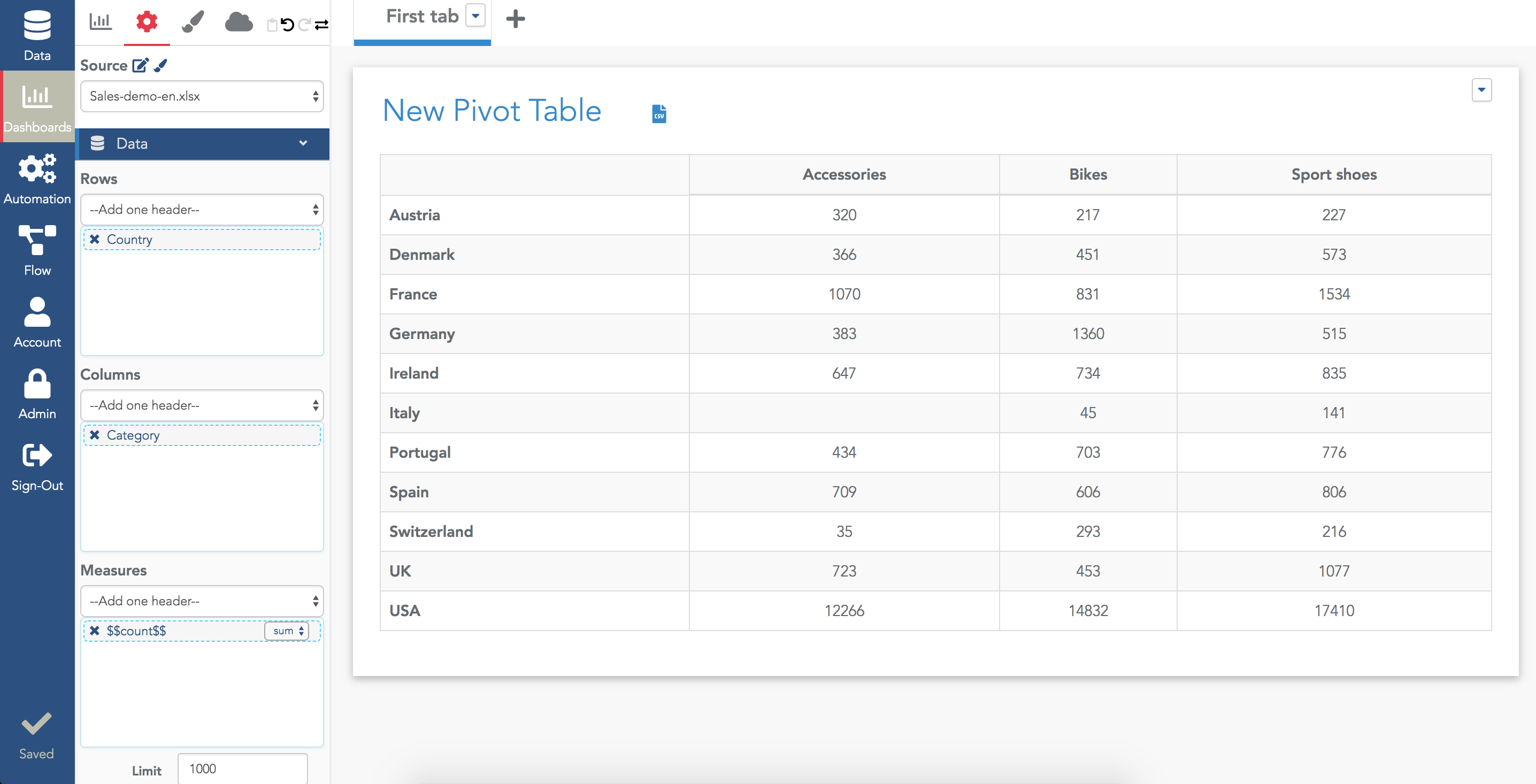The image size is (1536, 784).
Task: Redo the last undone change
Action: [x=305, y=25]
